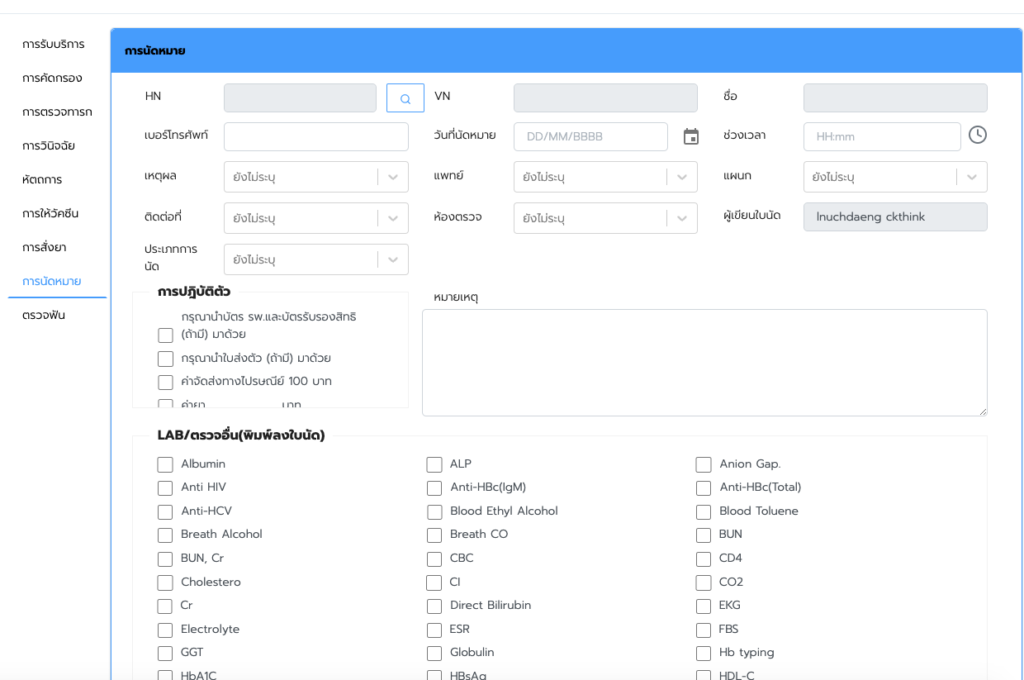Select the EKG checkbox
Image resolution: width=1024 pixels, height=680 pixels.
tap(704, 606)
